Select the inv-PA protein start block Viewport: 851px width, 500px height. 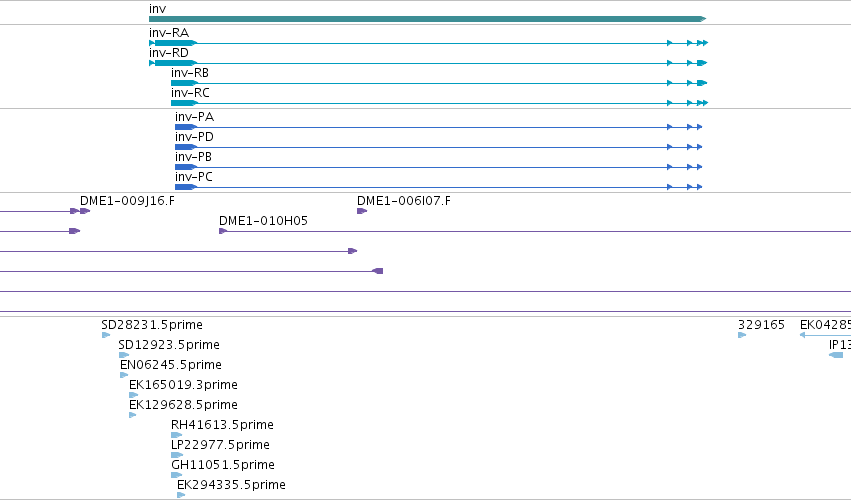click(186, 127)
